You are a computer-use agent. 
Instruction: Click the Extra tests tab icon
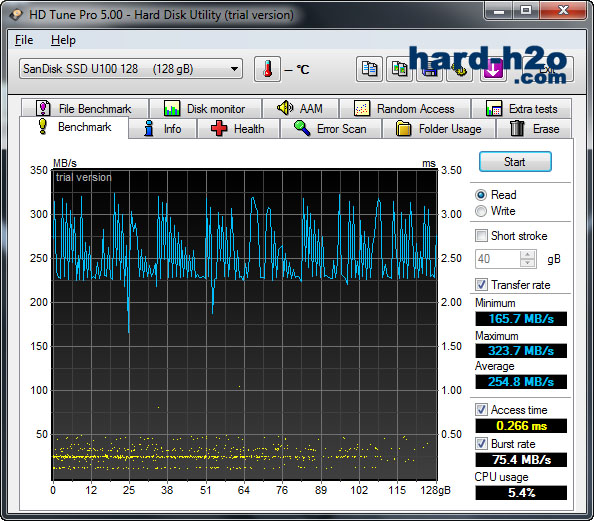click(494, 108)
